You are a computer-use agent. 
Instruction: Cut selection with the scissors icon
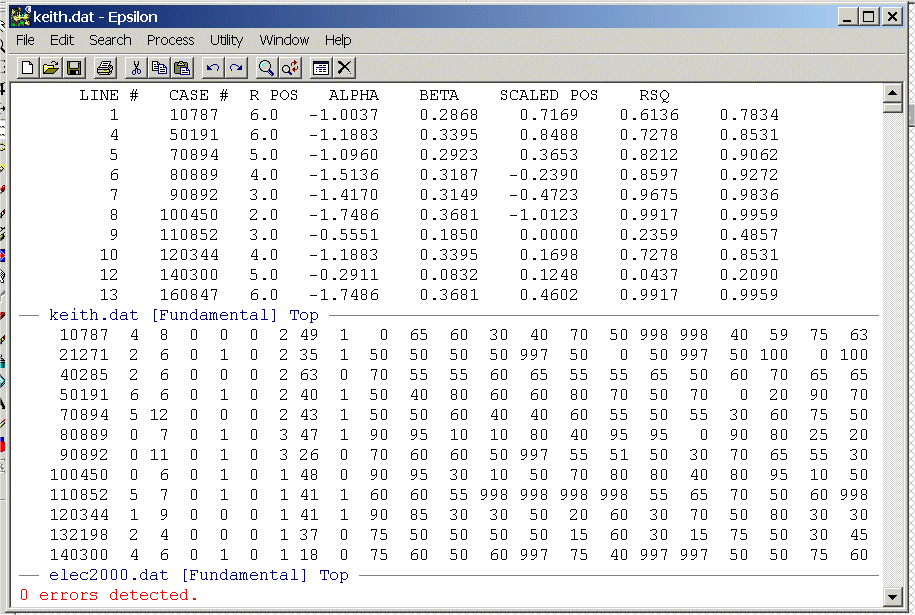click(136, 68)
